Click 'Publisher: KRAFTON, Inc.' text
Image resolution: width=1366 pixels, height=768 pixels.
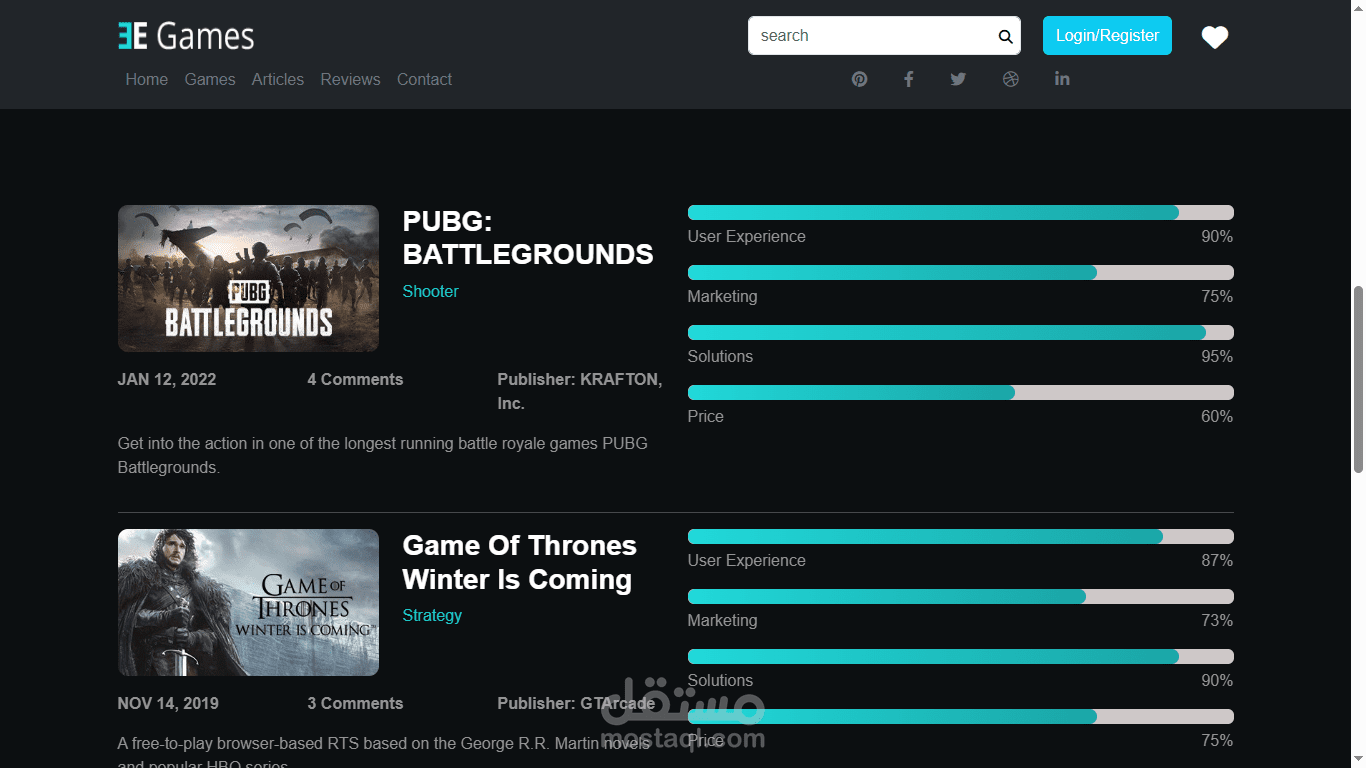pyautogui.click(x=580, y=391)
